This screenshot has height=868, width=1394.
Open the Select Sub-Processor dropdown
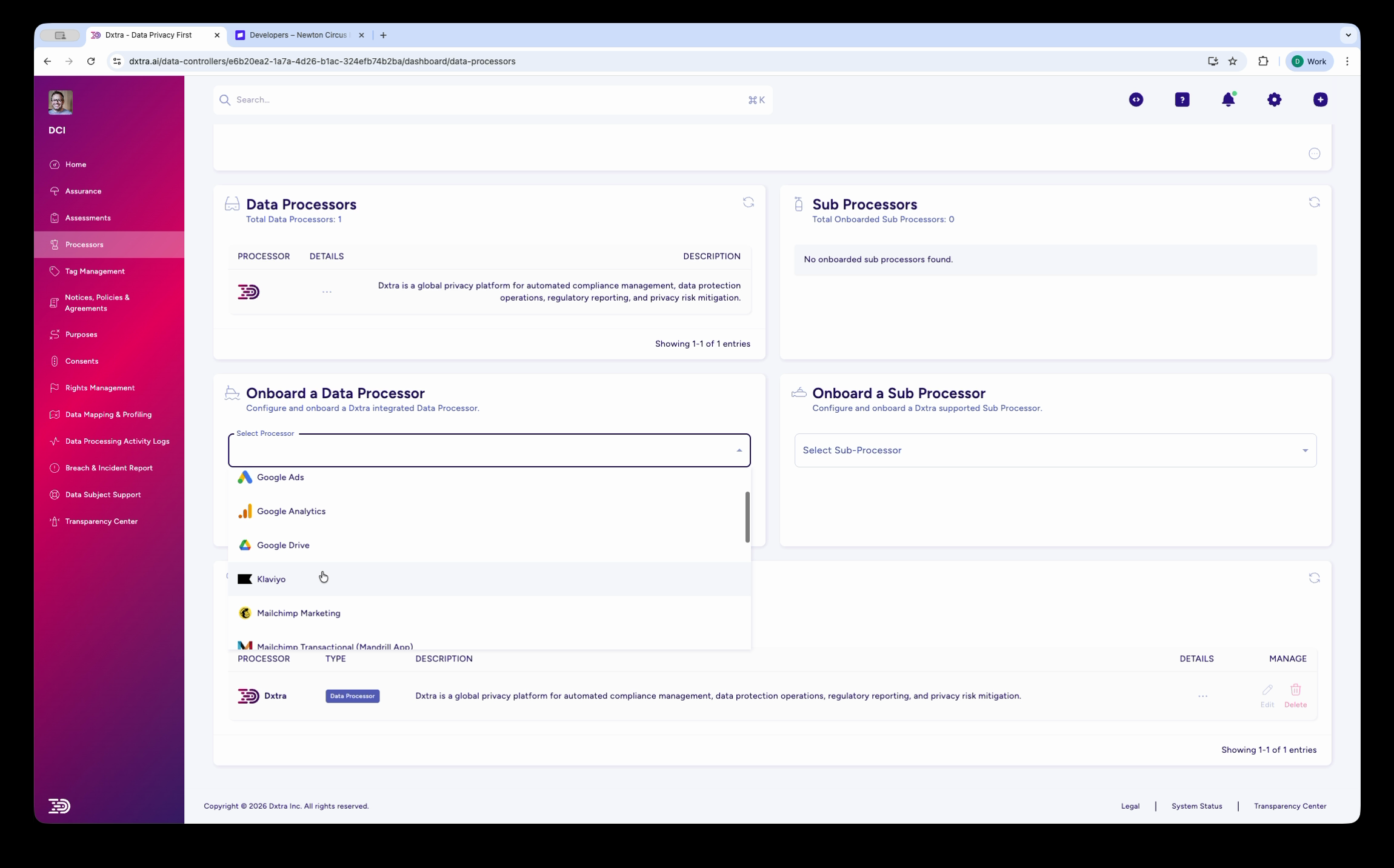[1055, 450]
